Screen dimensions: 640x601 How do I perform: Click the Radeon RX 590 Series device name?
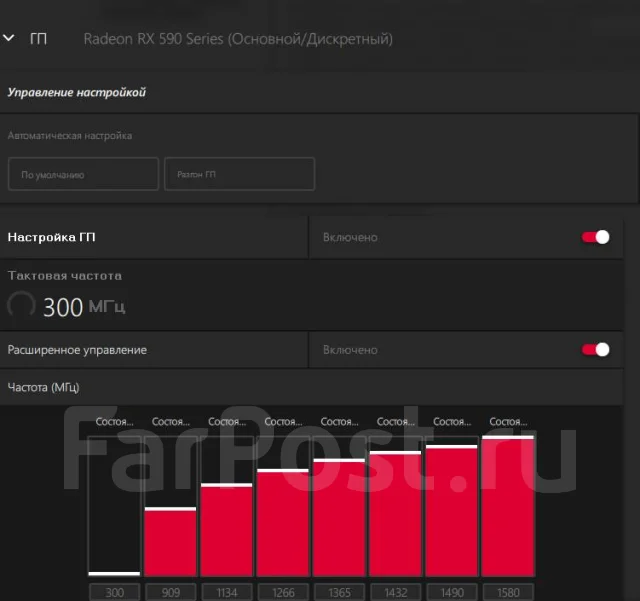(238, 39)
